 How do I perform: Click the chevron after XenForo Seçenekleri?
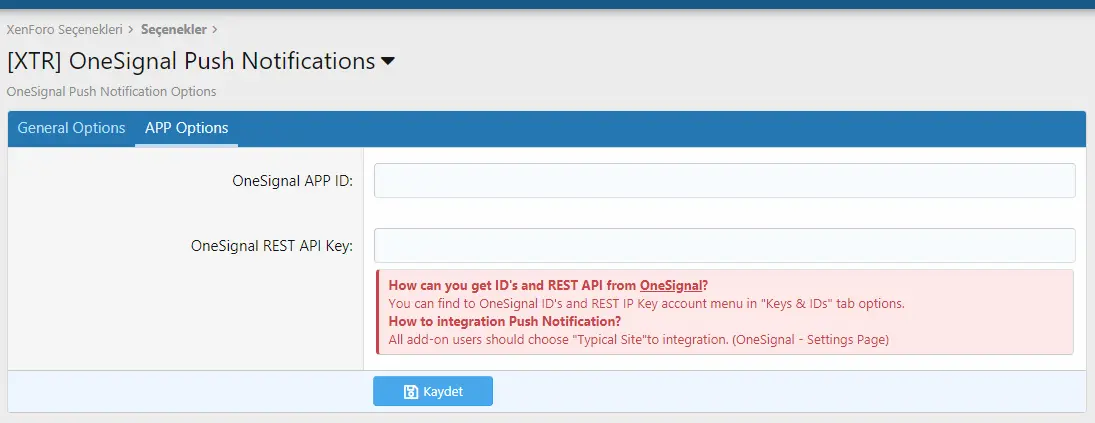(131, 29)
